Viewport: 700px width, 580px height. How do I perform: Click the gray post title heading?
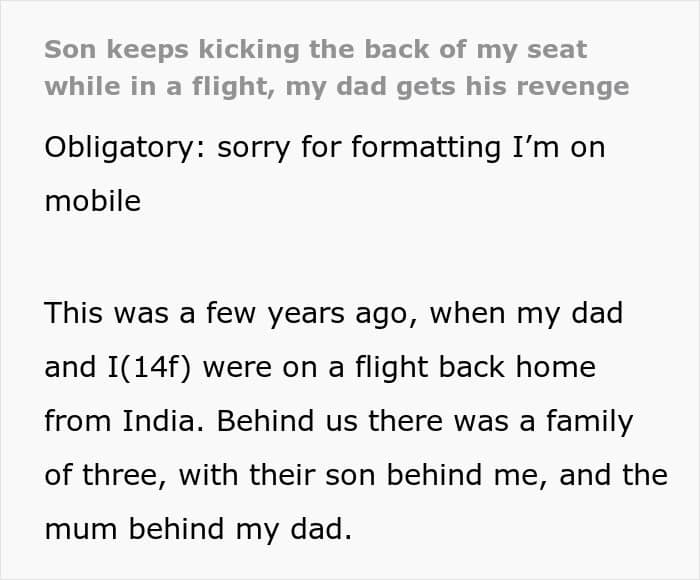(x=336, y=67)
